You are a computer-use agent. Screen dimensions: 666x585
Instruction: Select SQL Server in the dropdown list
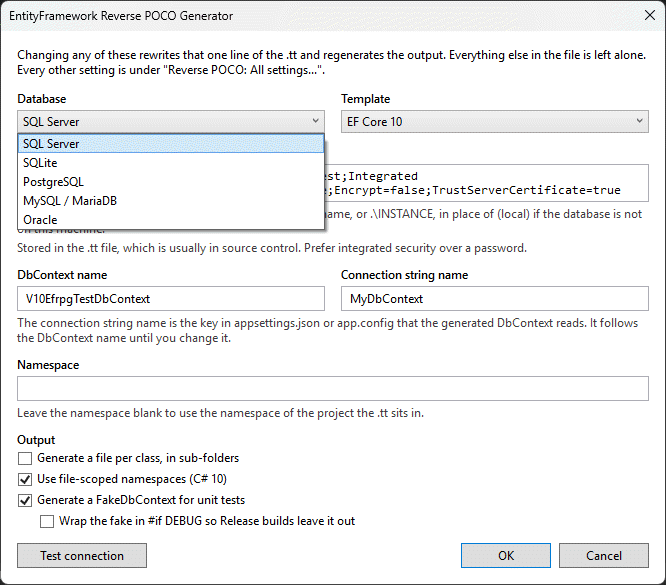pos(171,144)
